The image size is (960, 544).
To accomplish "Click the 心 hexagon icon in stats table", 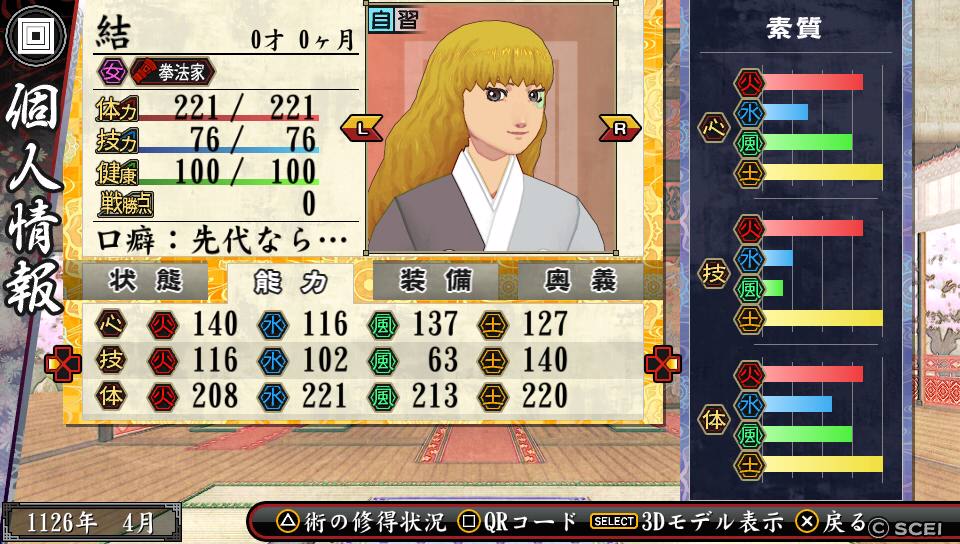I will click(x=111, y=324).
